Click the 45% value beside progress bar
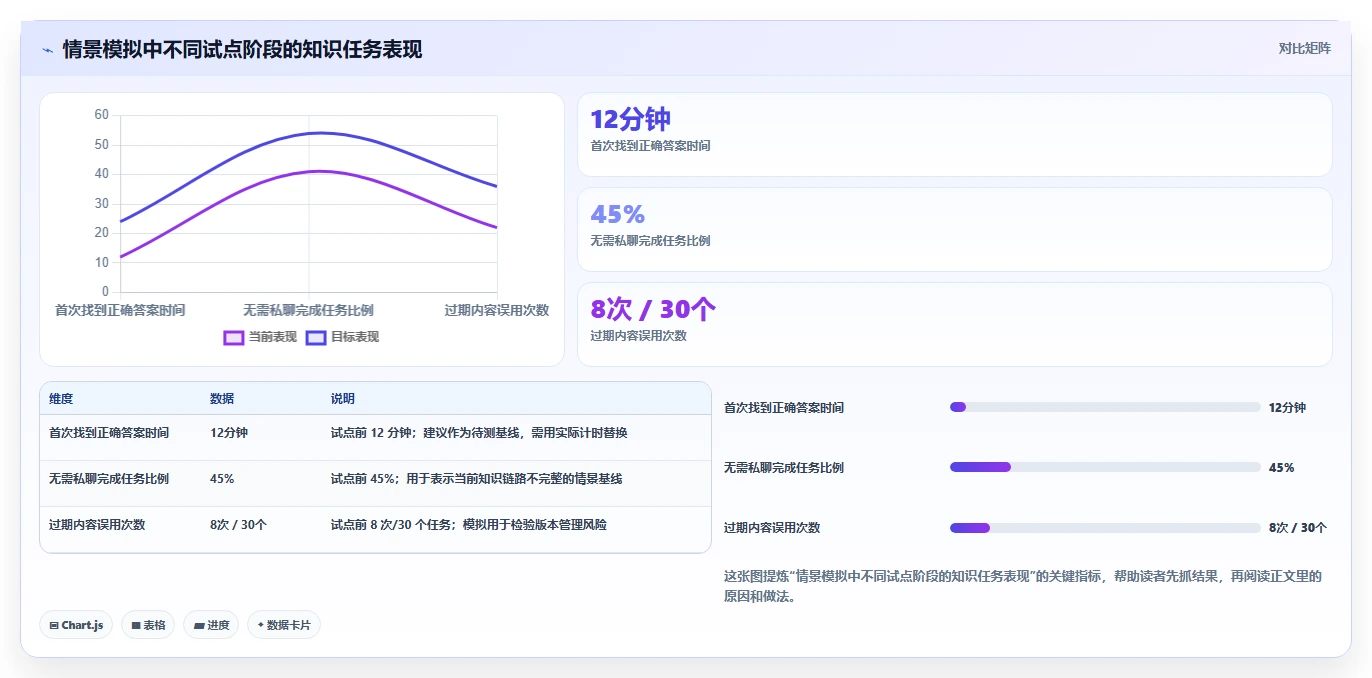Screen dimensions: 1372x678 coord(1281,468)
